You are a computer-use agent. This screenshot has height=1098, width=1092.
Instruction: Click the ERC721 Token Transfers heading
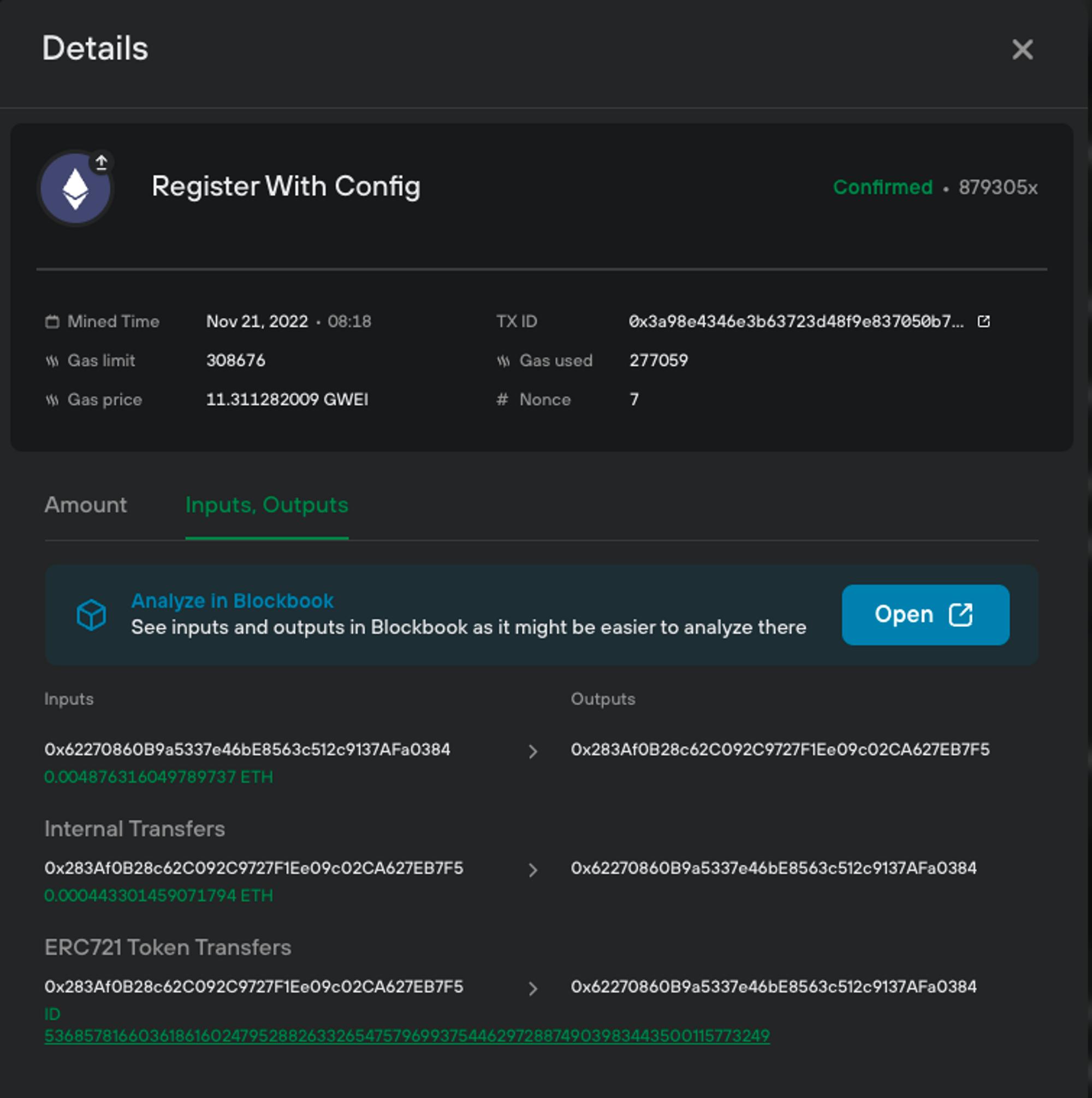coord(168,948)
